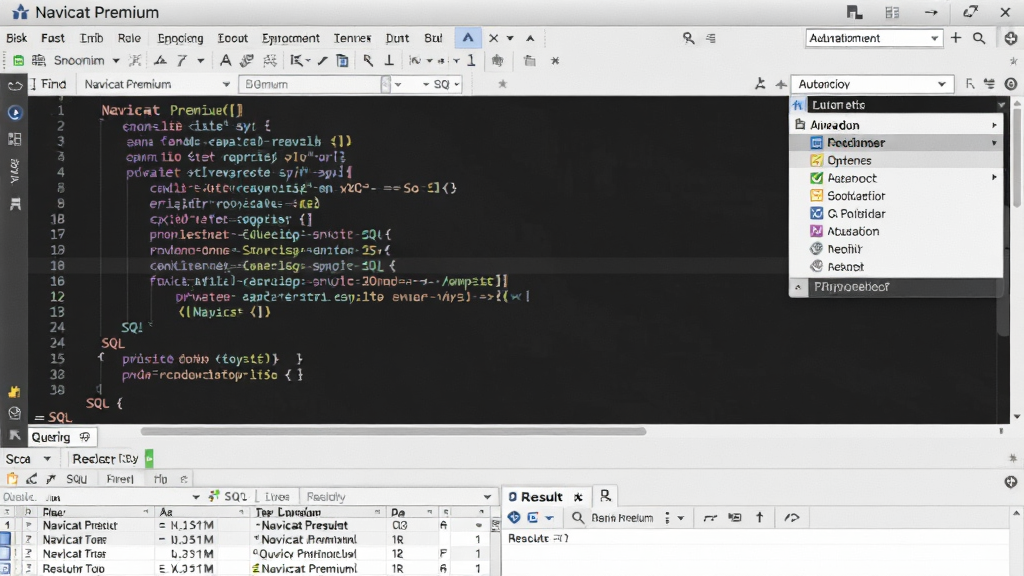1024x576 pixels.
Task: Click the circular play icon in left sidebar
Action: click(x=14, y=113)
